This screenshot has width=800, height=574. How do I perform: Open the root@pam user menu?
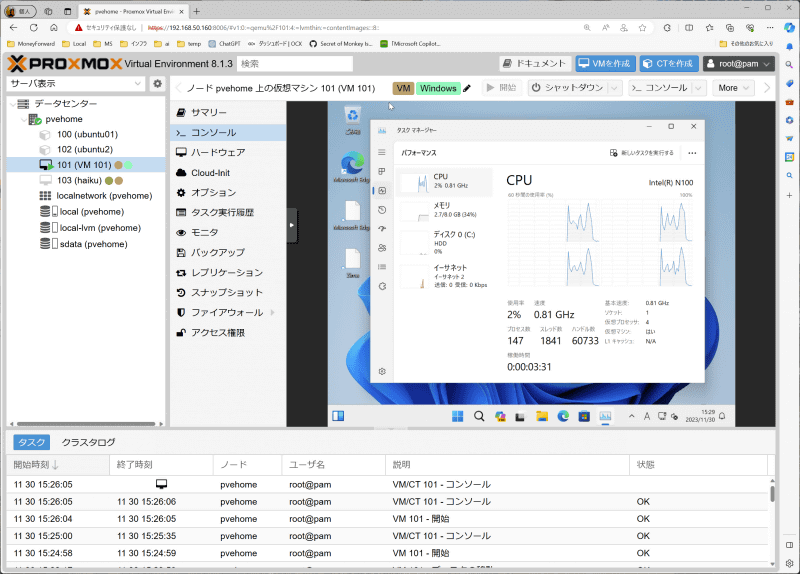pyautogui.click(x=738, y=64)
